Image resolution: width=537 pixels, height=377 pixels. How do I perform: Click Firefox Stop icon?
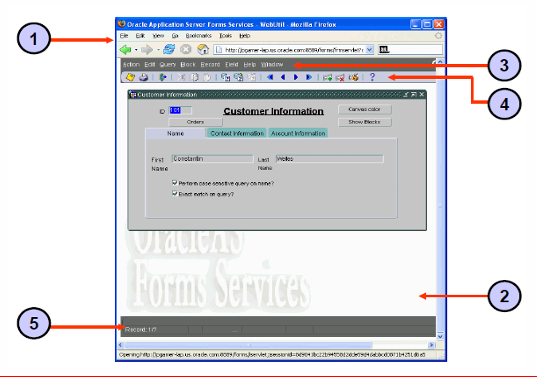186,50
